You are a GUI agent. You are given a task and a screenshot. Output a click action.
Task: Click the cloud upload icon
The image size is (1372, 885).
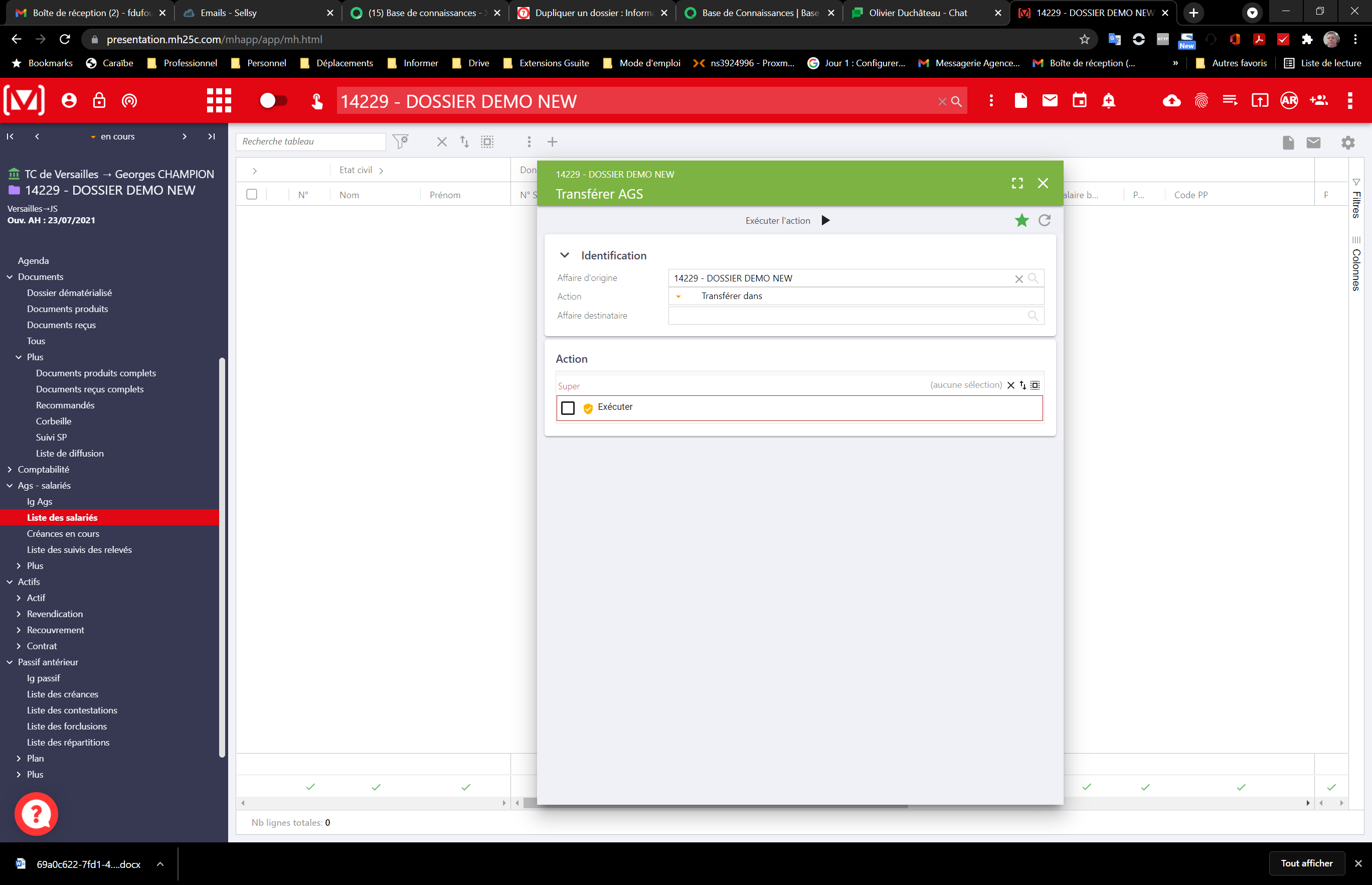1171,101
